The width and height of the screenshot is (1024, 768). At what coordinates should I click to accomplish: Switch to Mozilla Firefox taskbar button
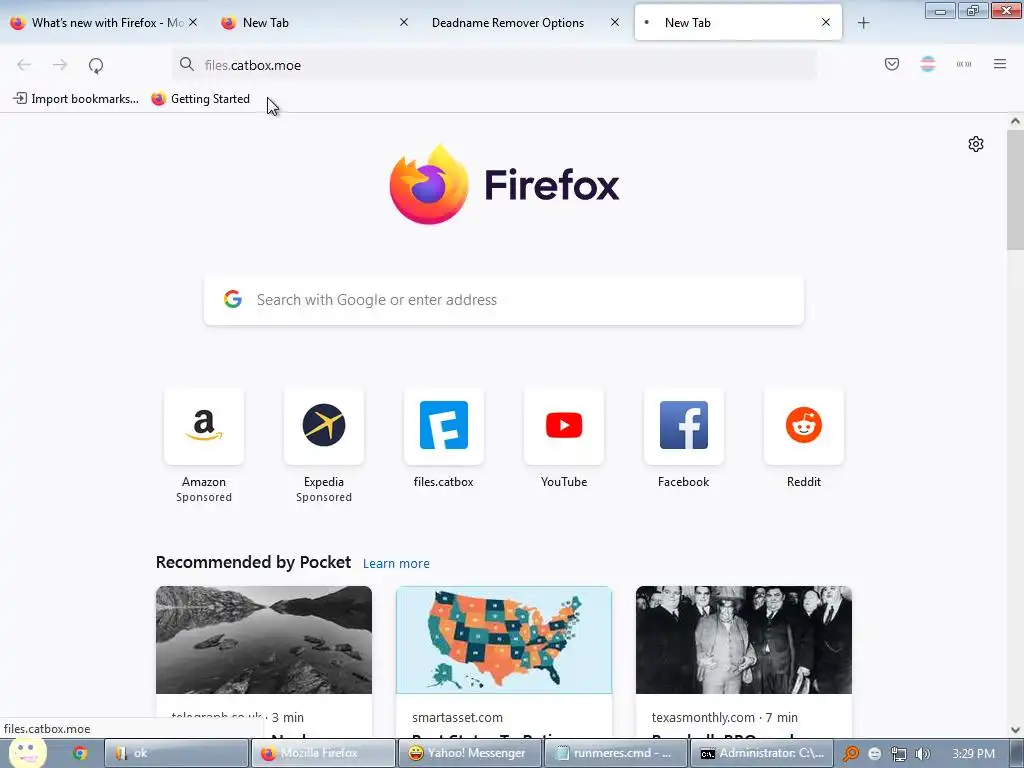click(x=323, y=753)
